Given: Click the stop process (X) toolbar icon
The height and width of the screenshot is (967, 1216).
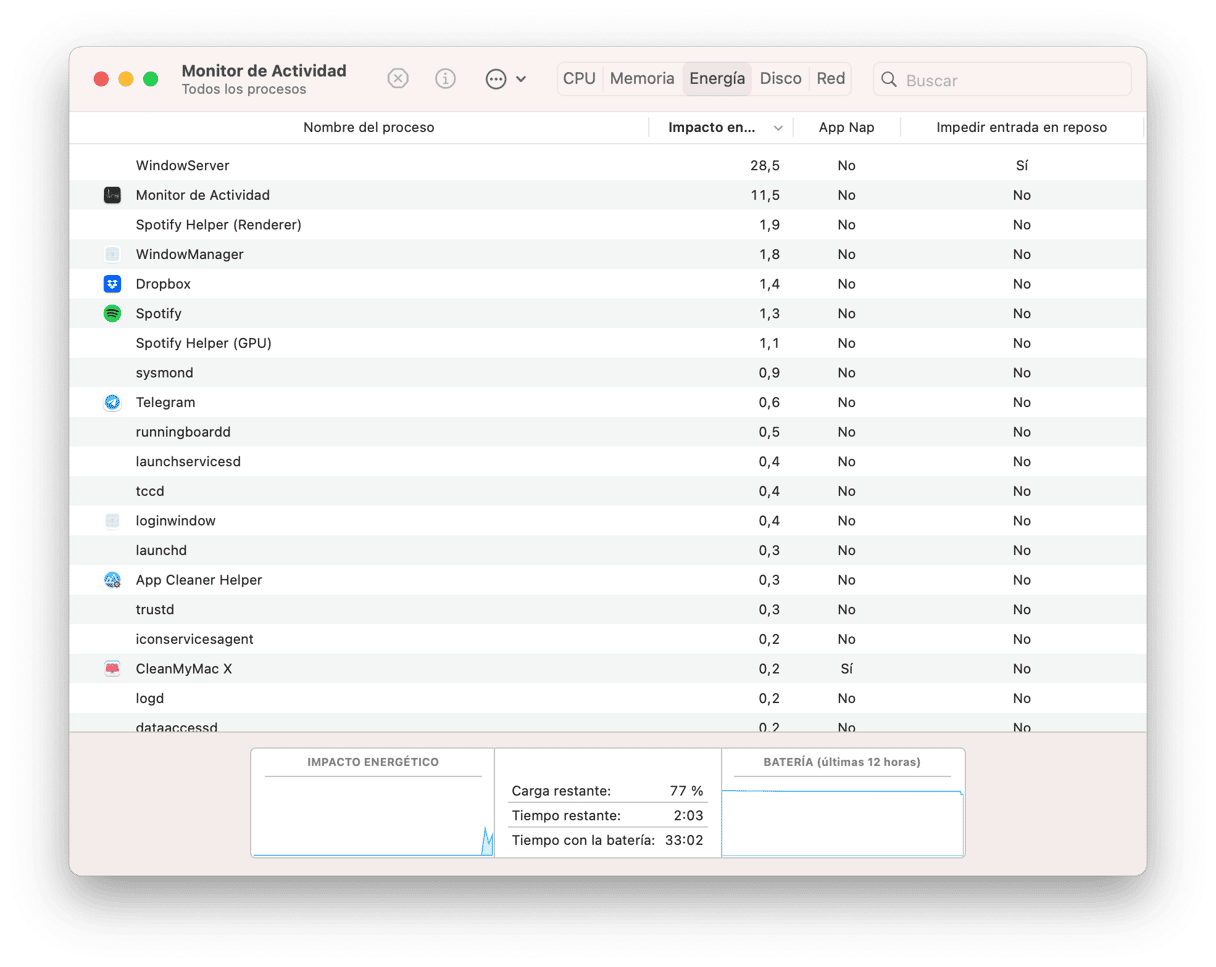Looking at the screenshot, I should coord(398,79).
